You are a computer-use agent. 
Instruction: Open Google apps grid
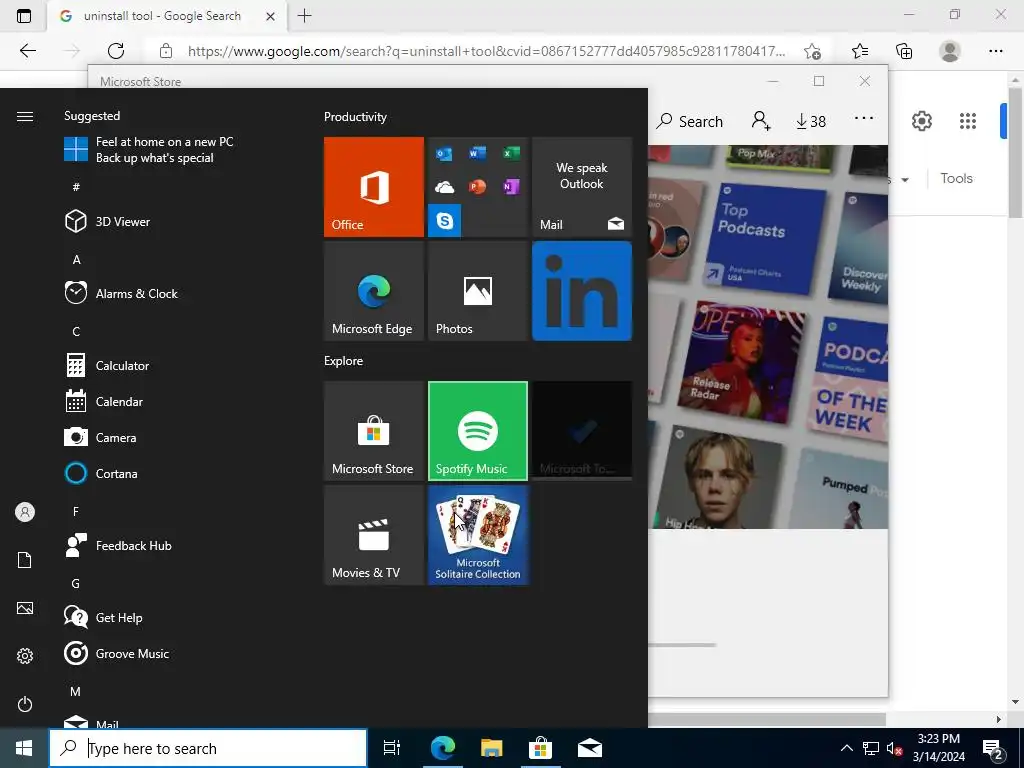968,121
